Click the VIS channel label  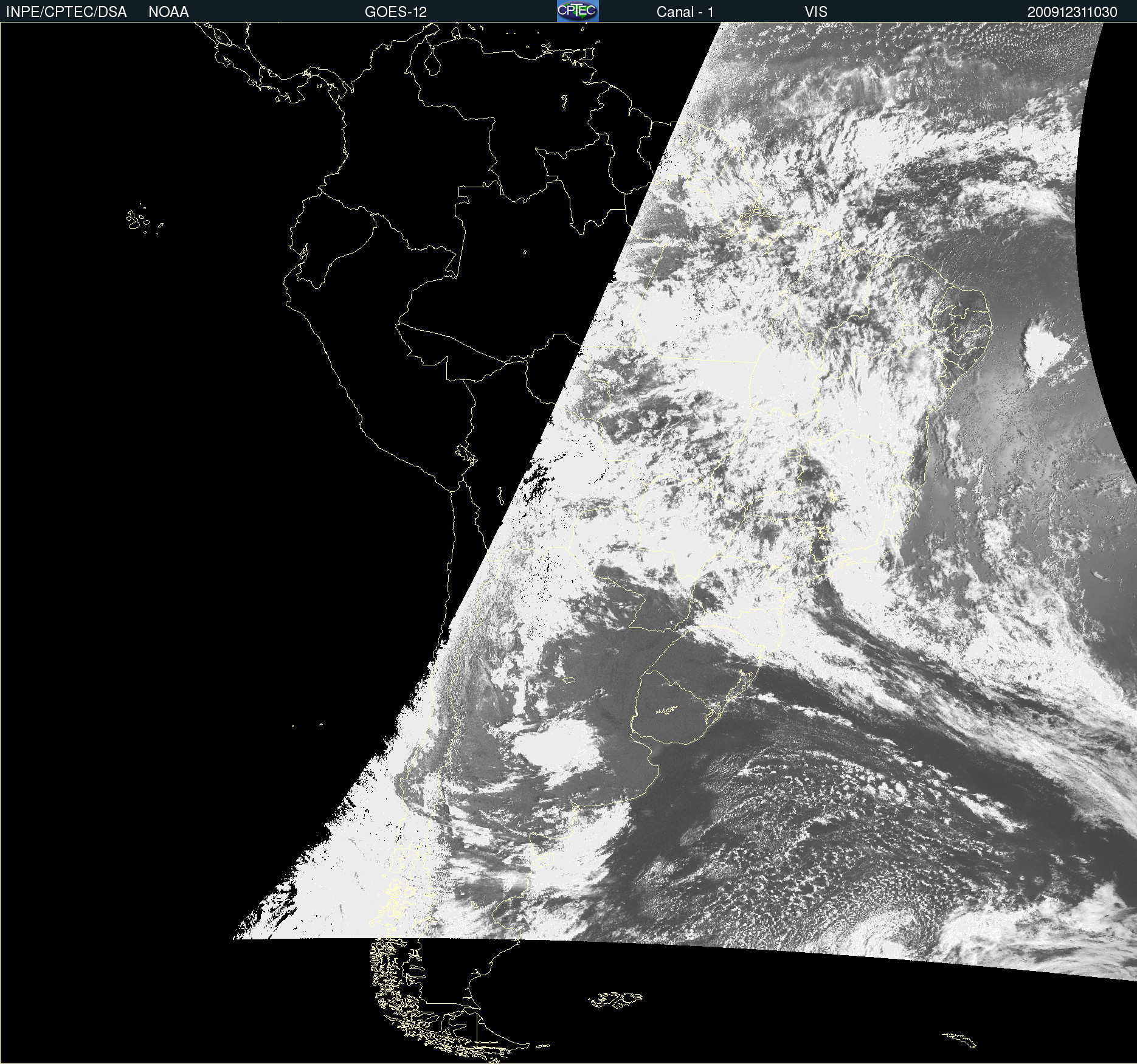pos(816,12)
